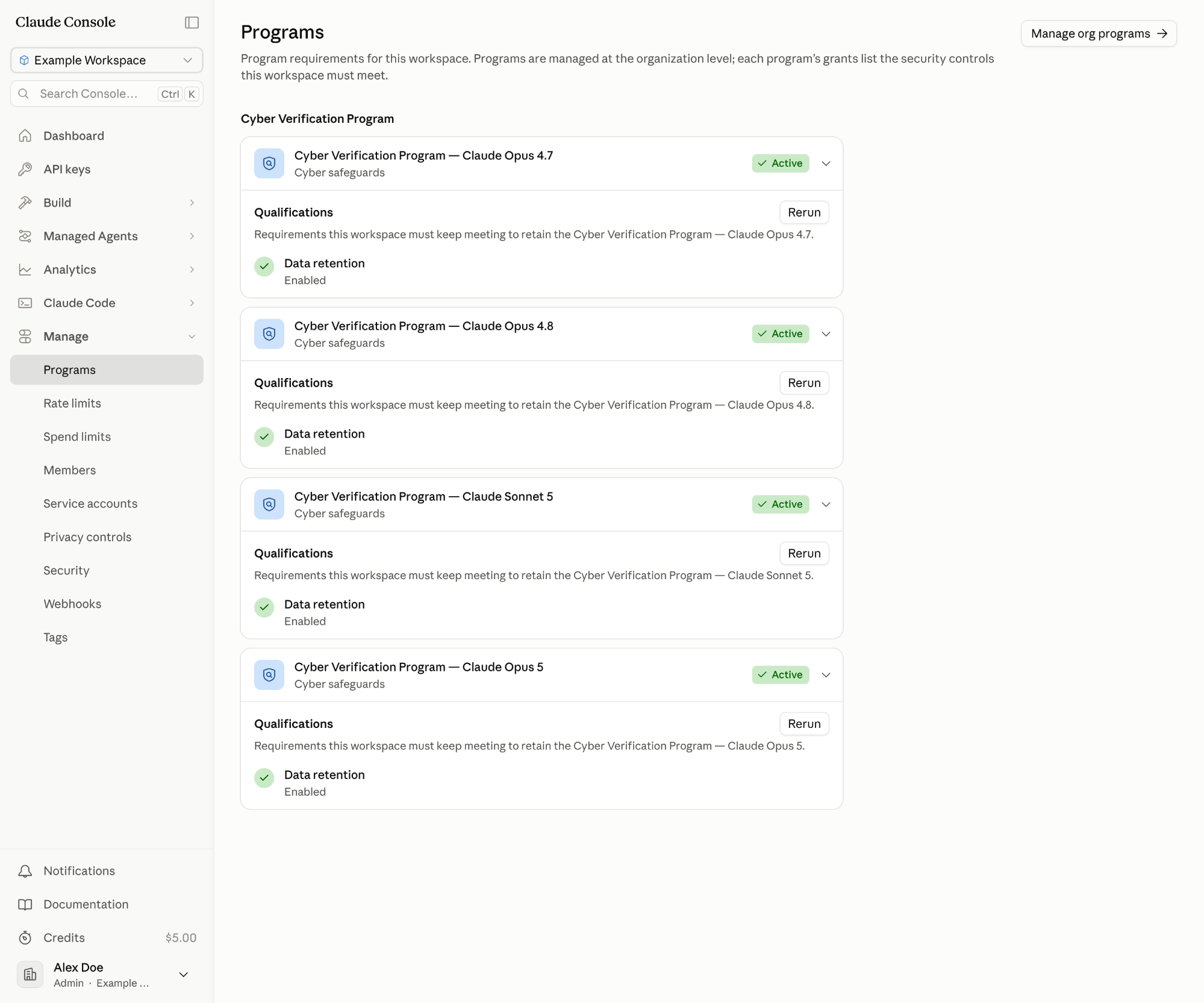1204x1003 pixels.
Task: Click the Claude Console logo title
Action: click(x=66, y=22)
